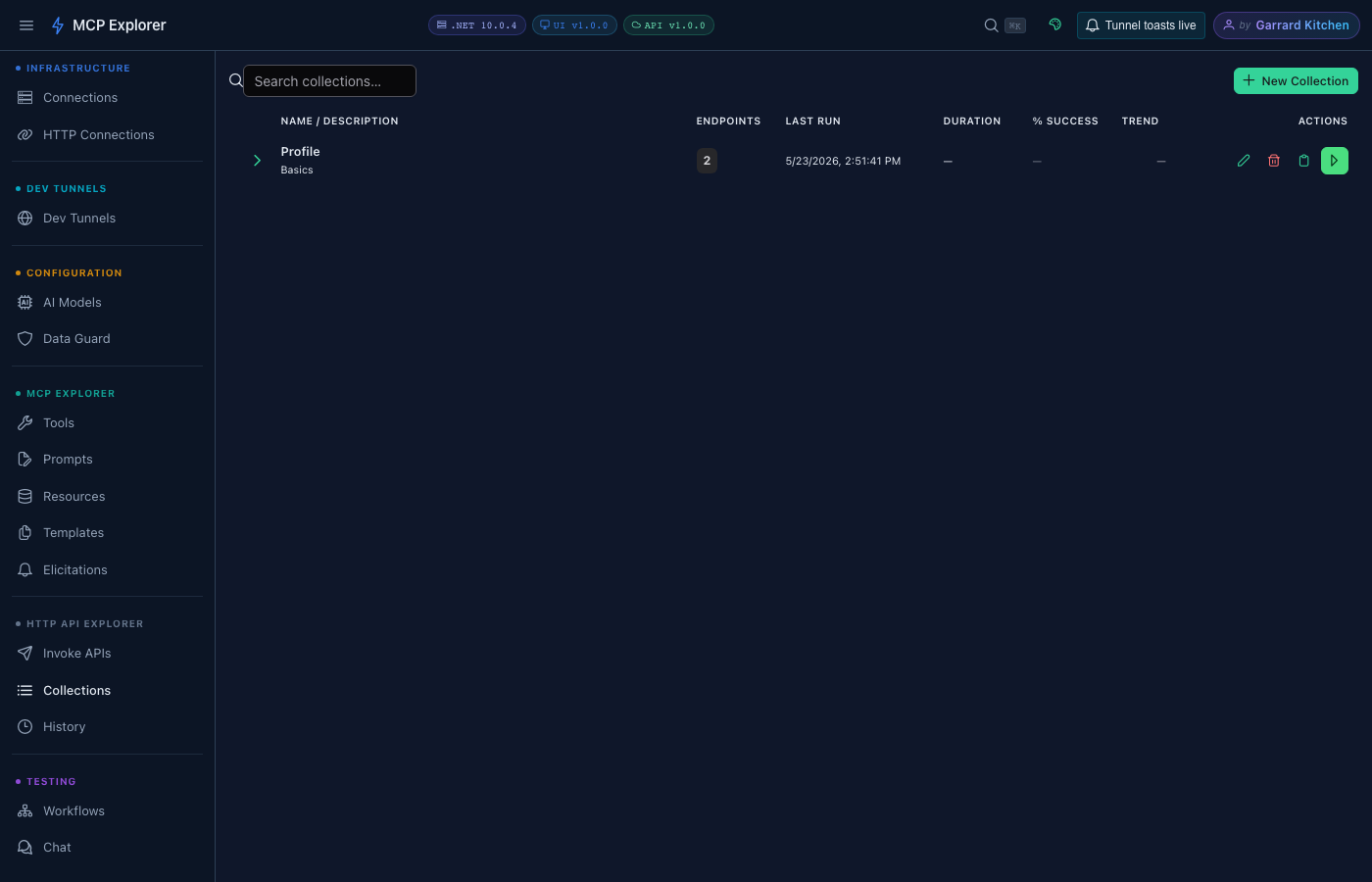The image size is (1372, 882).
Task: Delete the Profile collection trash icon
Action: pos(1274,161)
